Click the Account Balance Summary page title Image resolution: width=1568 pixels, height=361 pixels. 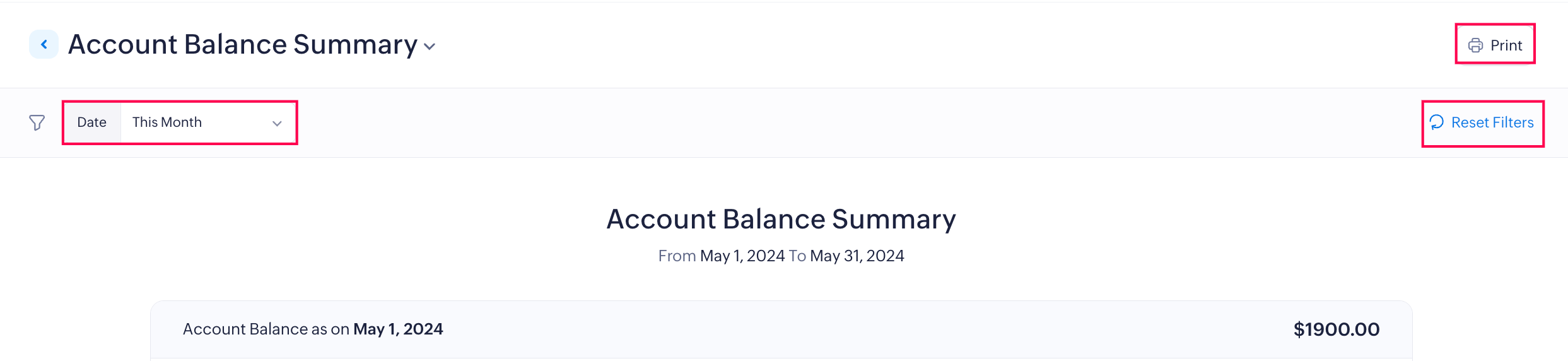tap(242, 44)
